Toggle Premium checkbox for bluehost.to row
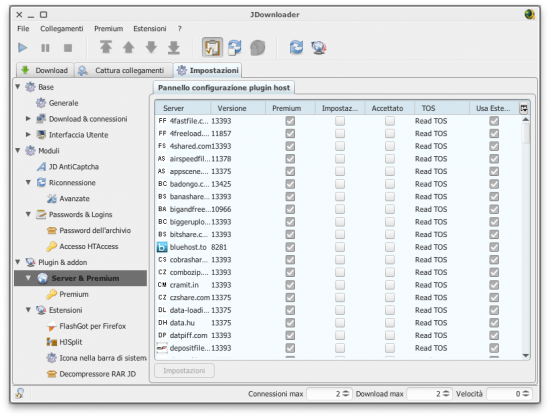The image size is (550, 417). click(x=290, y=247)
